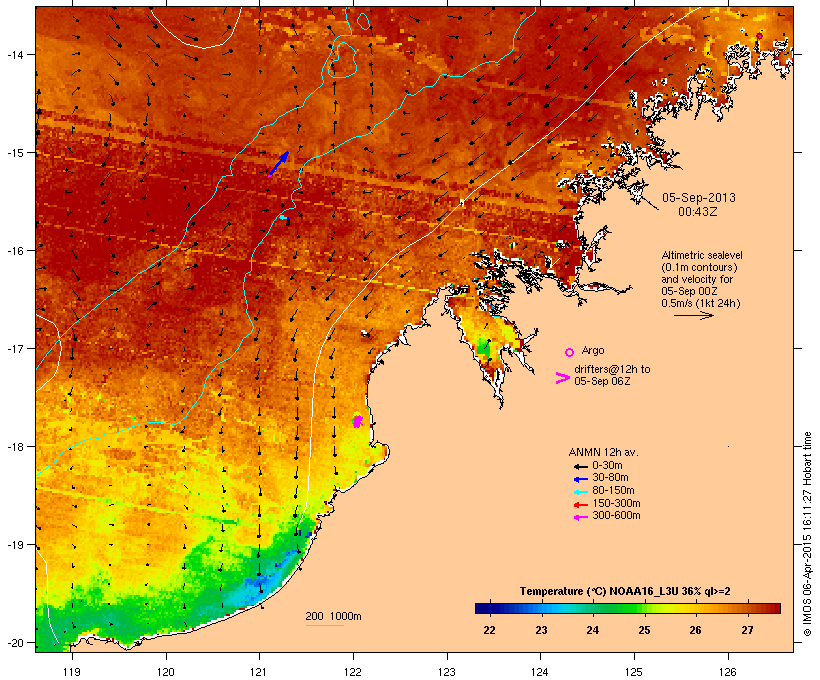This screenshot has width=820, height=680.
Task: Click the latitude label -14
Action: click(14, 55)
